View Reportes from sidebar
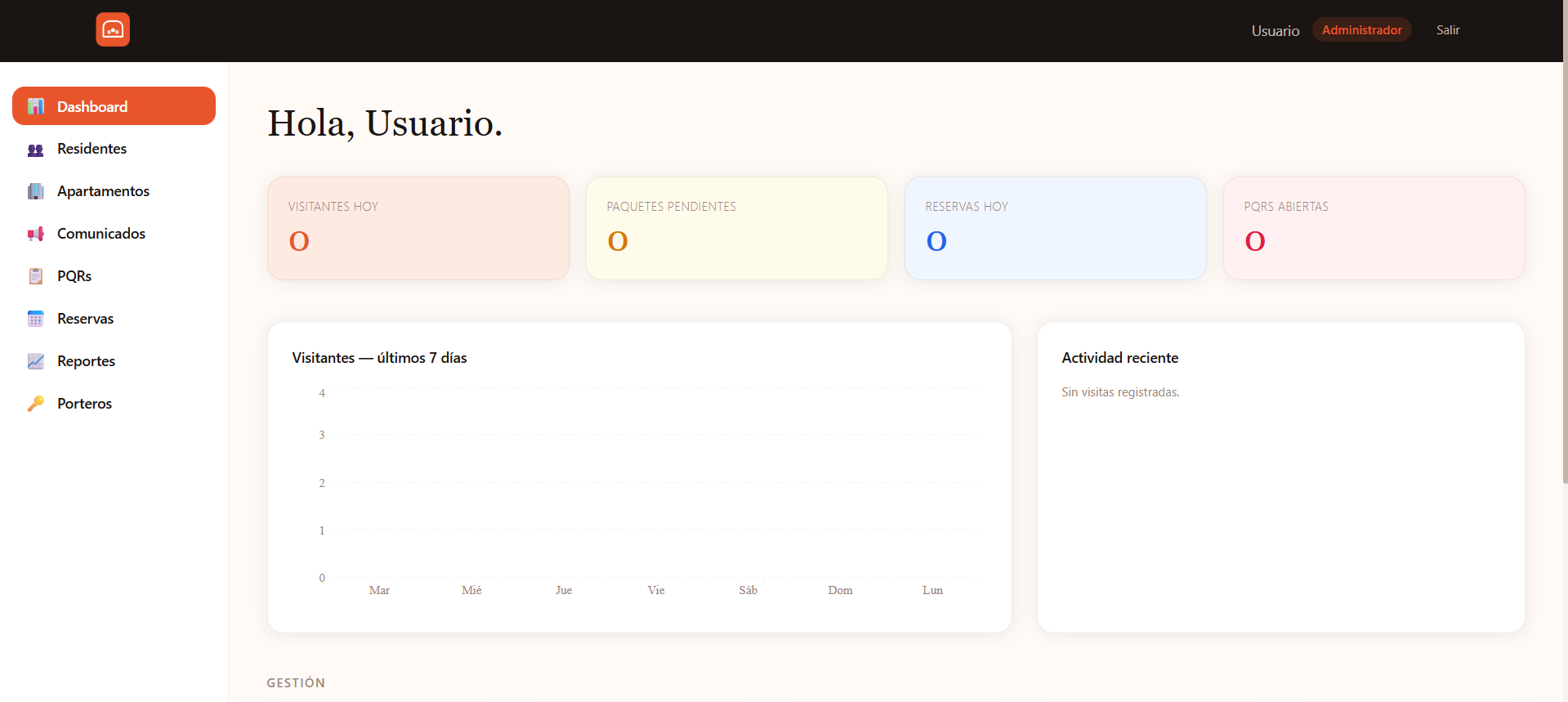This screenshot has width=1568, height=702. 114,361
